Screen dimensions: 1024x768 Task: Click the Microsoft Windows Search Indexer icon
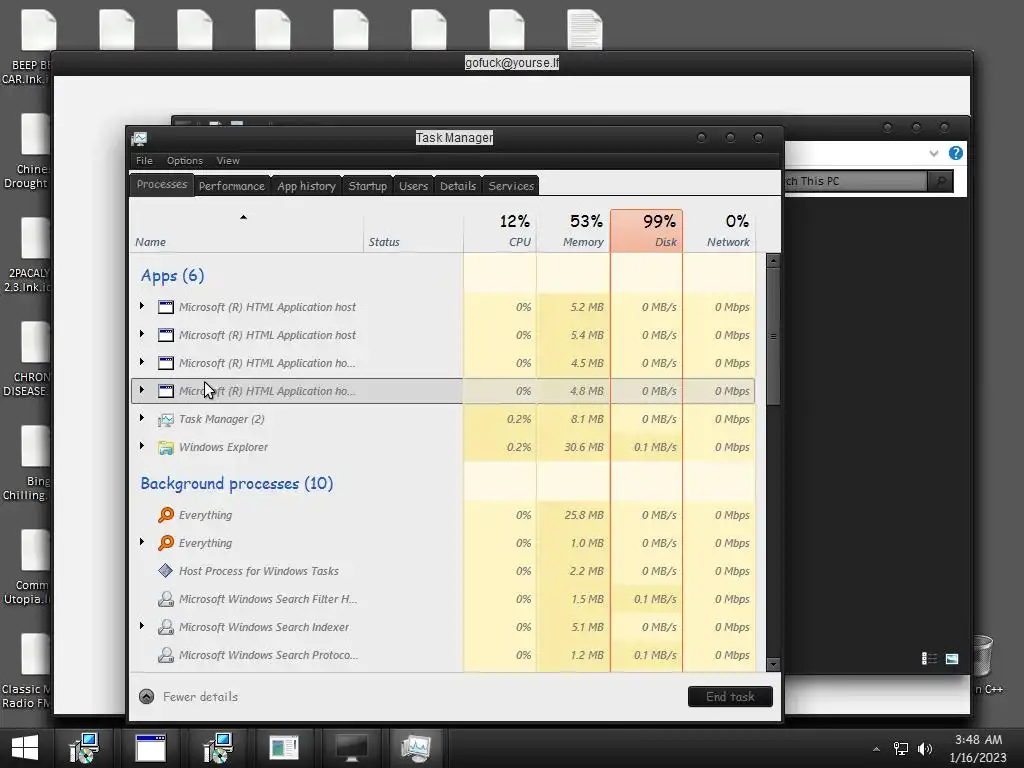coord(166,627)
